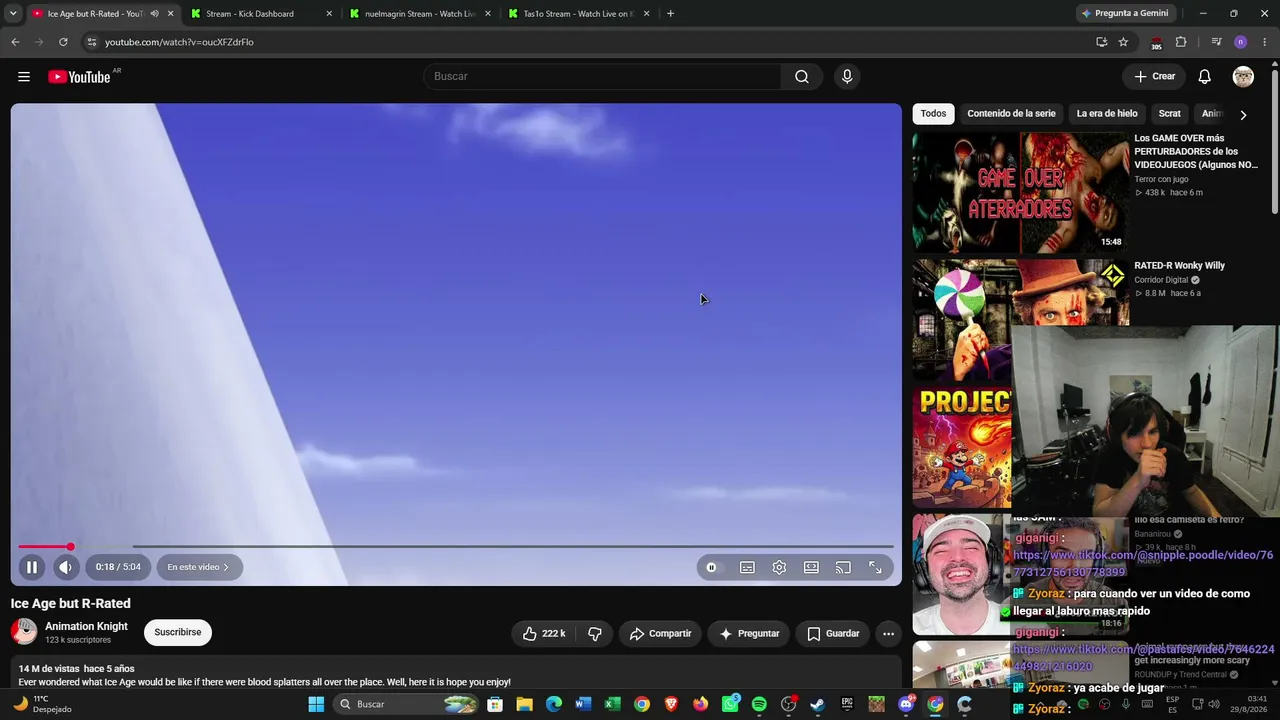Mute the Ice Age tab audio

tap(154, 14)
